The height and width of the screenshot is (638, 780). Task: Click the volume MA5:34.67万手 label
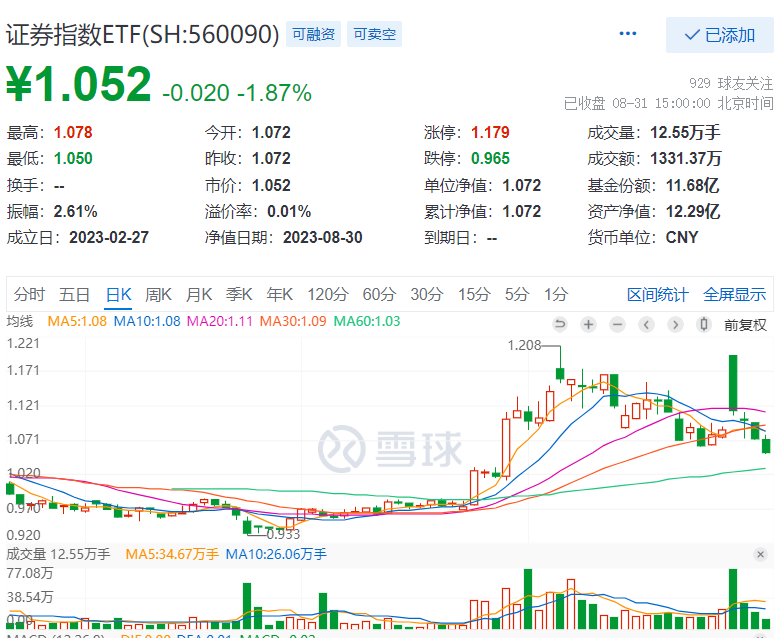[x=172, y=554]
